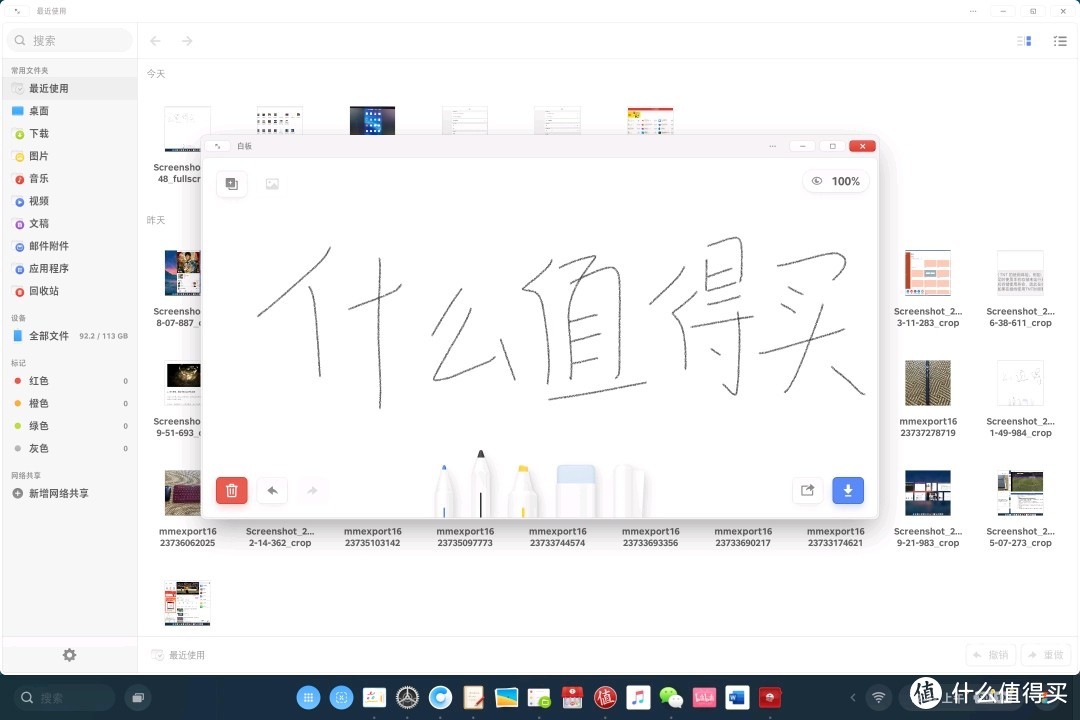Insert an image into the whiteboard
The width and height of the screenshot is (1080, 720).
pyautogui.click(x=272, y=184)
